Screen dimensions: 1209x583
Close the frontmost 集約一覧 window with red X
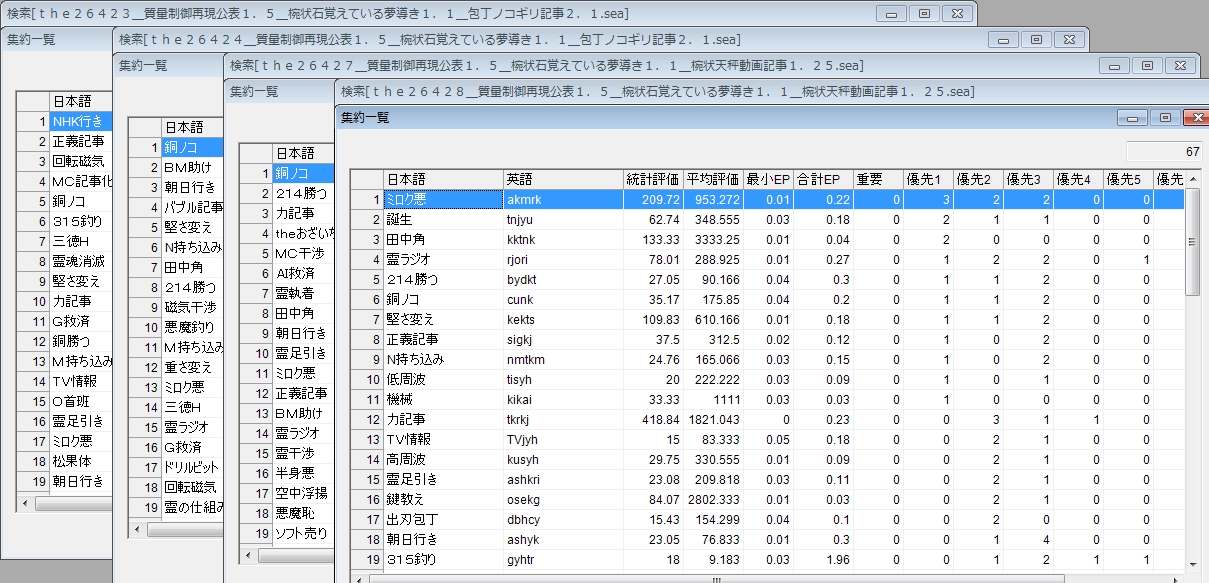pos(1195,118)
